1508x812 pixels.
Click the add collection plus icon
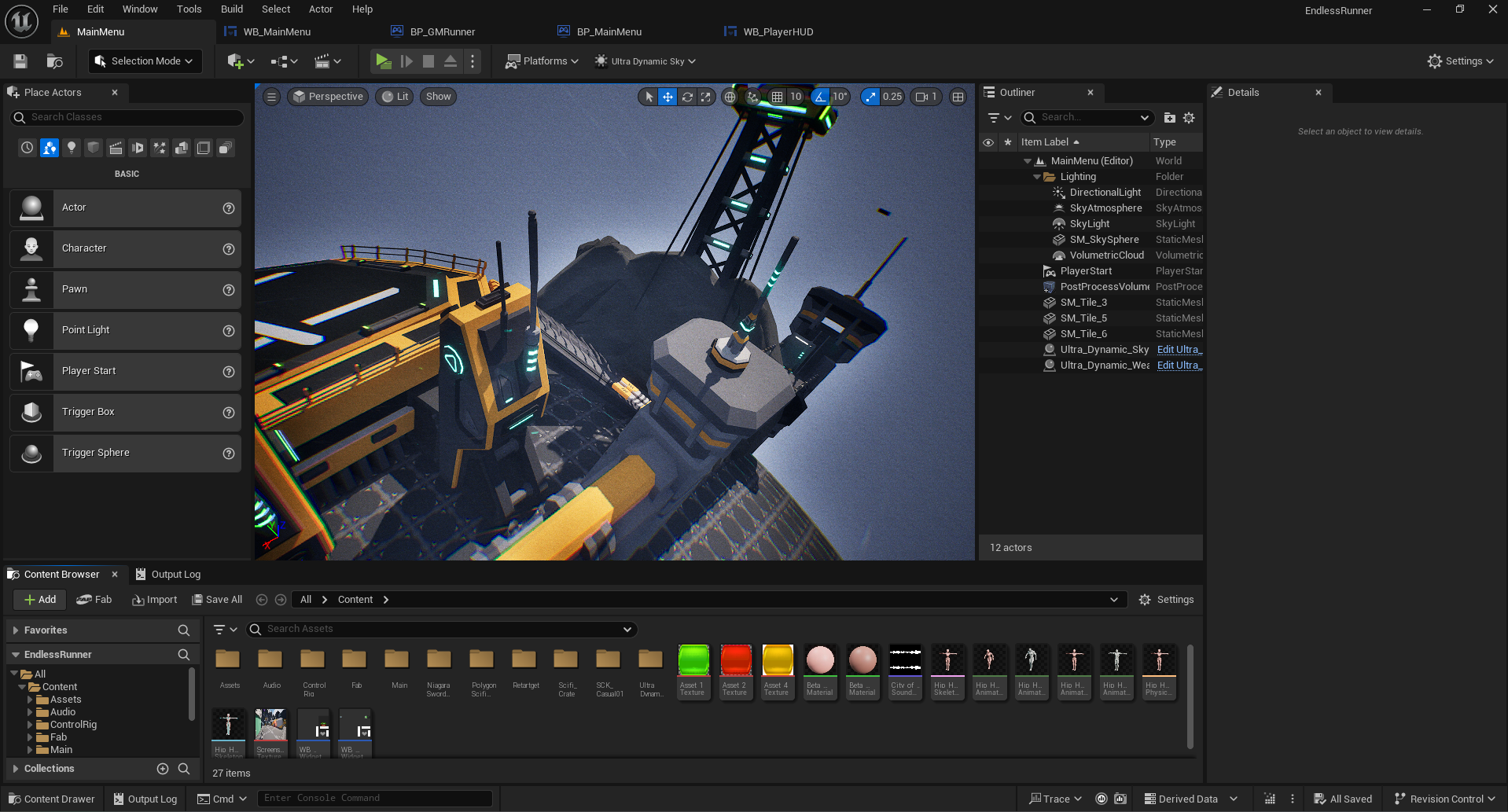coord(163,769)
